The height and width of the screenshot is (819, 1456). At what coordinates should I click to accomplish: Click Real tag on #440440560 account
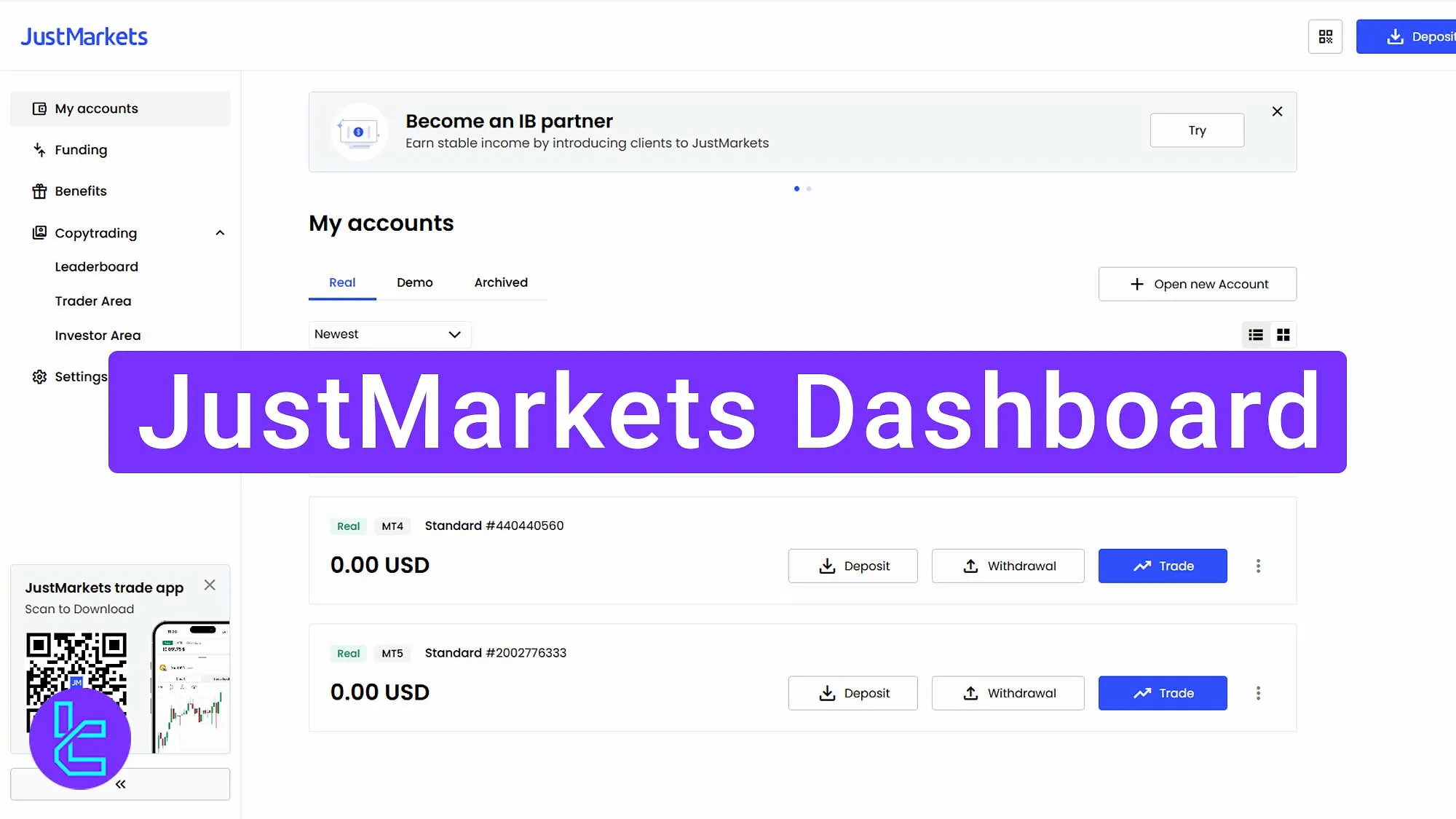point(348,526)
